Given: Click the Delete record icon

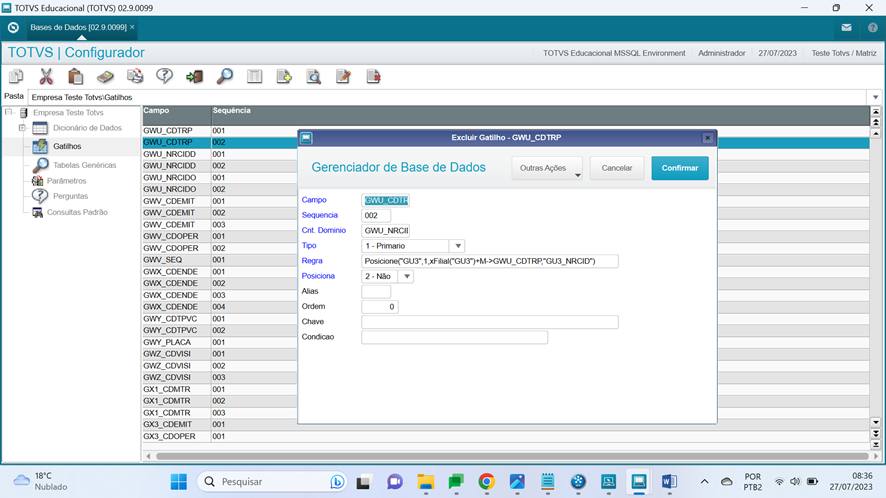Looking at the screenshot, I should pos(373,76).
